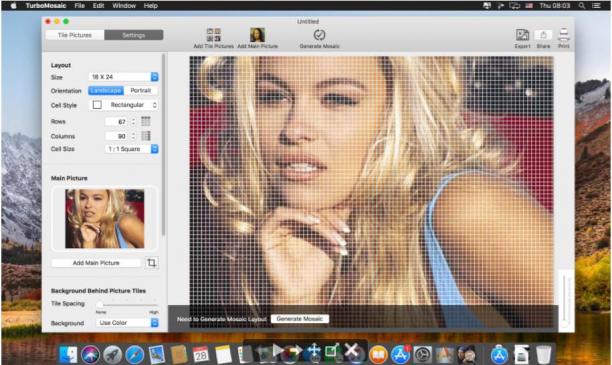
Task: Open System Preferences gear in dock
Action: [422, 354]
